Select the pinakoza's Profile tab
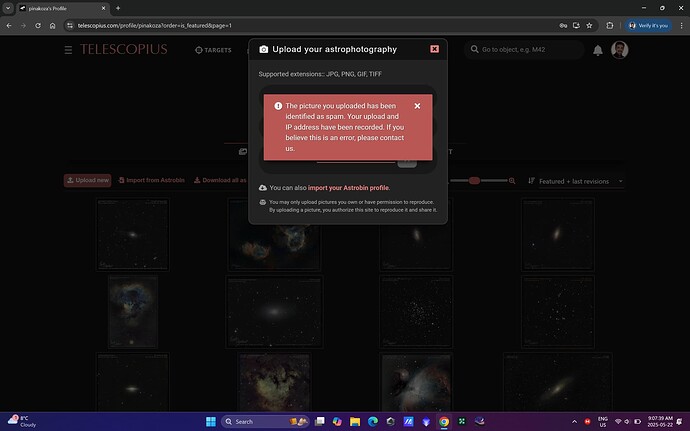The width and height of the screenshot is (690, 431). click(x=62, y=8)
